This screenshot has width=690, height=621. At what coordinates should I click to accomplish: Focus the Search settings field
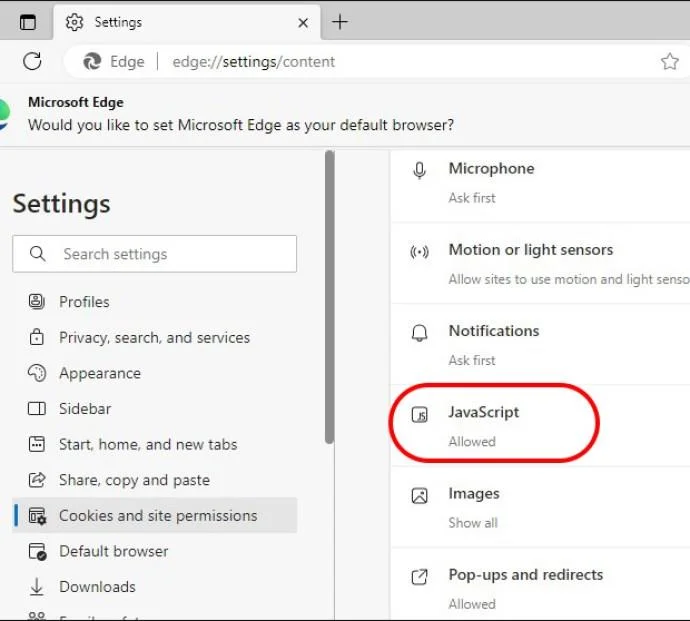[154, 254]
